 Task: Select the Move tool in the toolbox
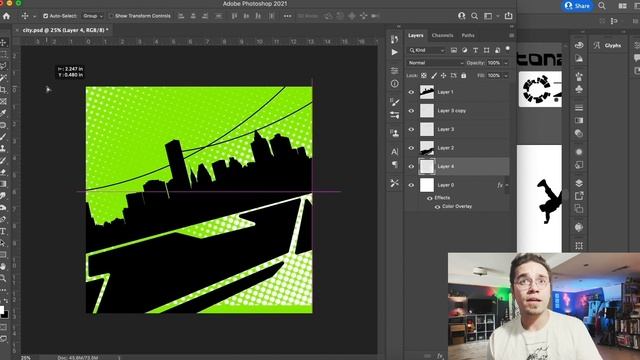[3, 42]
